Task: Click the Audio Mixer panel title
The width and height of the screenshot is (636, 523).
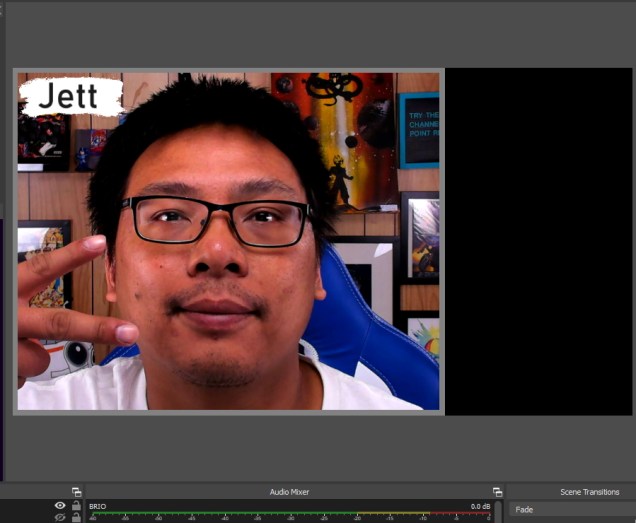Action: [289, 492]
